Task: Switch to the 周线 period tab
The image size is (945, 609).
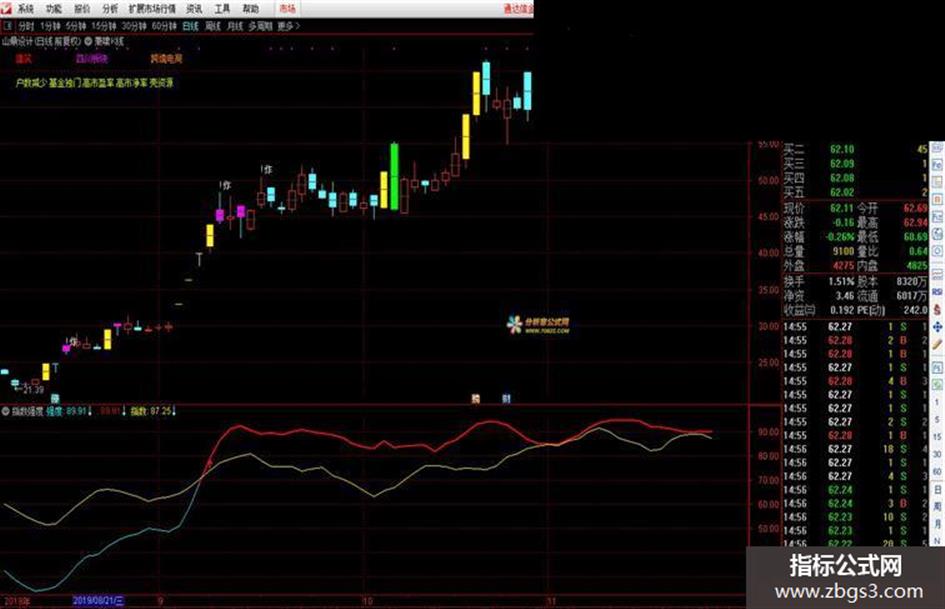Action: click(213, 26)
